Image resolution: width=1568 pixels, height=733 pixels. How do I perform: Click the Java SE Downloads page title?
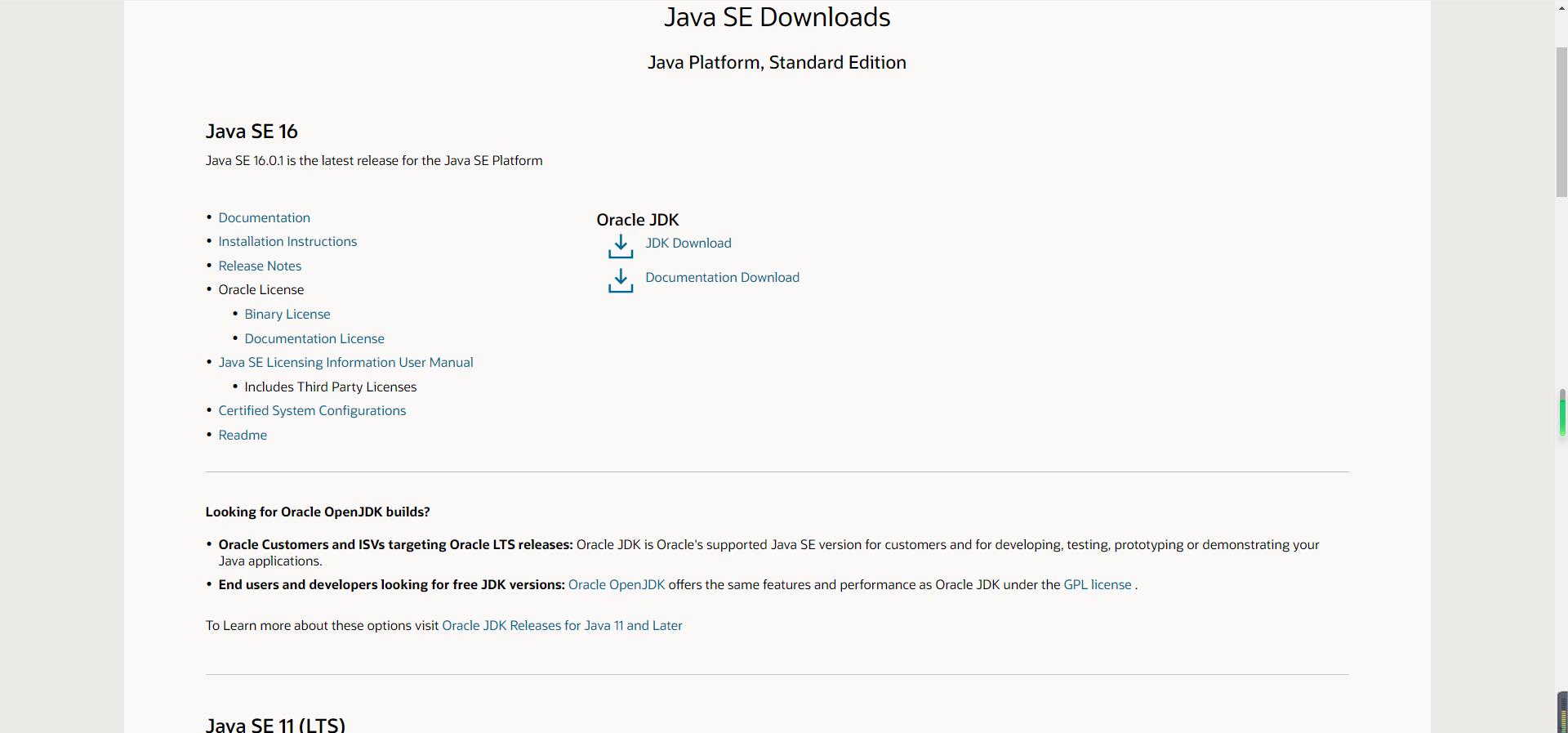777,17
